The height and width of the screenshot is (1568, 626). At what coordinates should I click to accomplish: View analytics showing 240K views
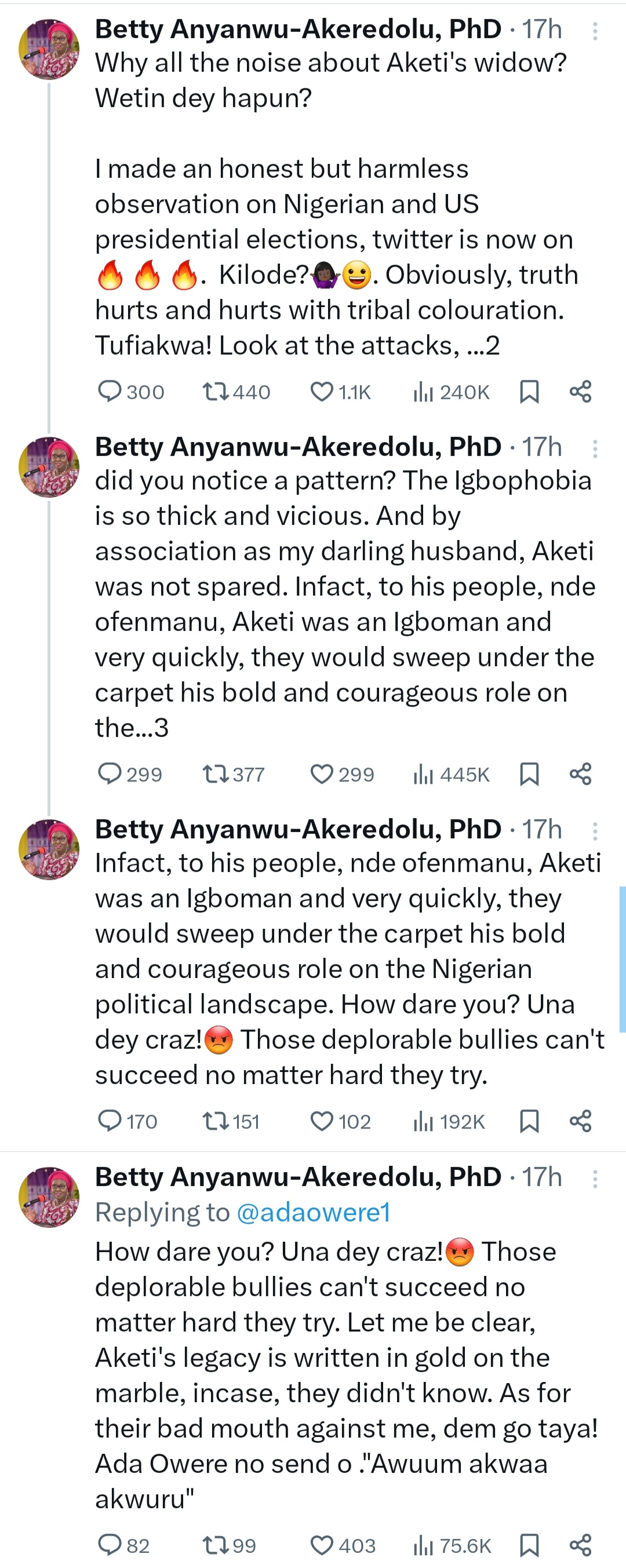423,391
